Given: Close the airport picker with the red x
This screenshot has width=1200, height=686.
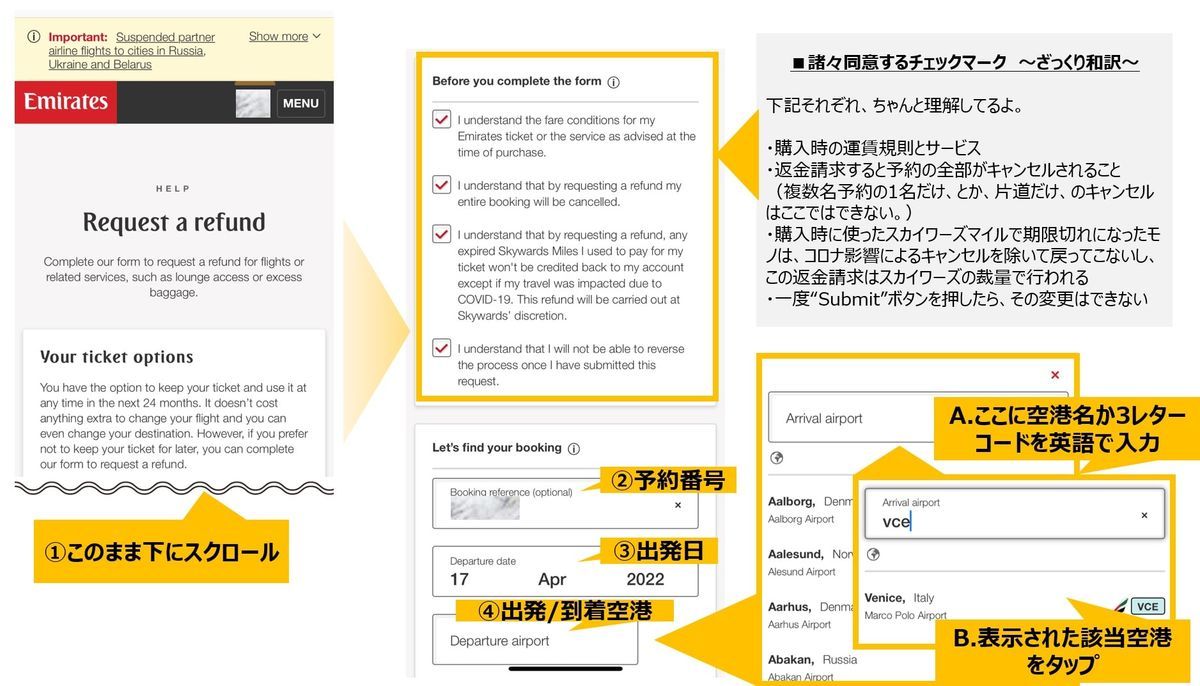Looking at the screenshot, I should click(x=1054, y=375).
